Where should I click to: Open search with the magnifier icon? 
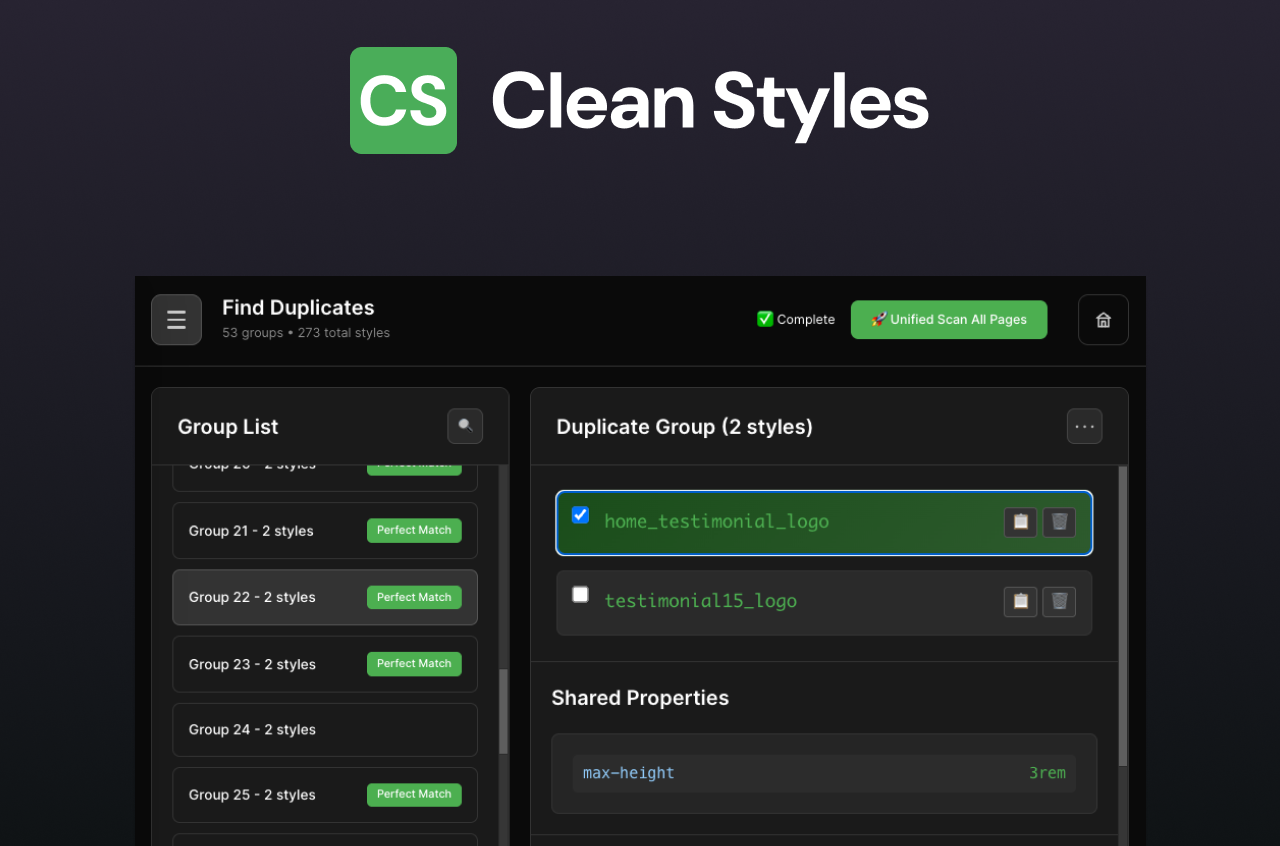(464, 426)
